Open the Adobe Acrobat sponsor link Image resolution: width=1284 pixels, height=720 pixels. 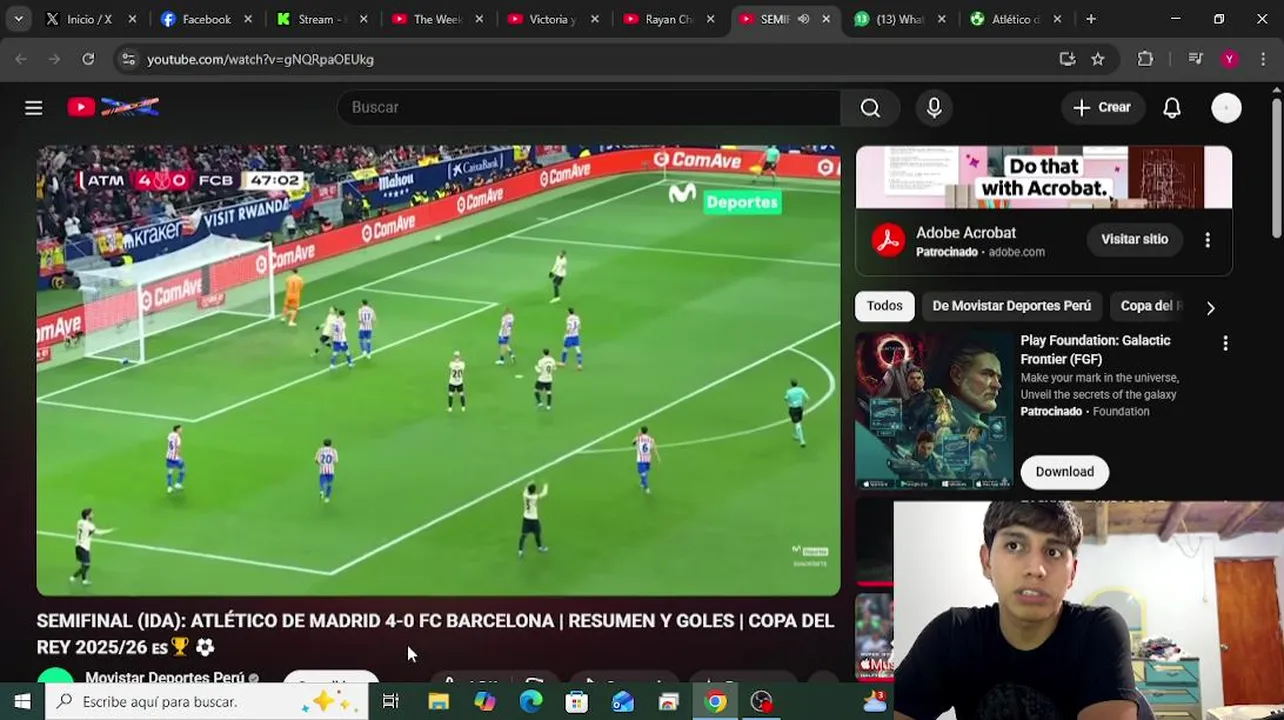point(966,233)
